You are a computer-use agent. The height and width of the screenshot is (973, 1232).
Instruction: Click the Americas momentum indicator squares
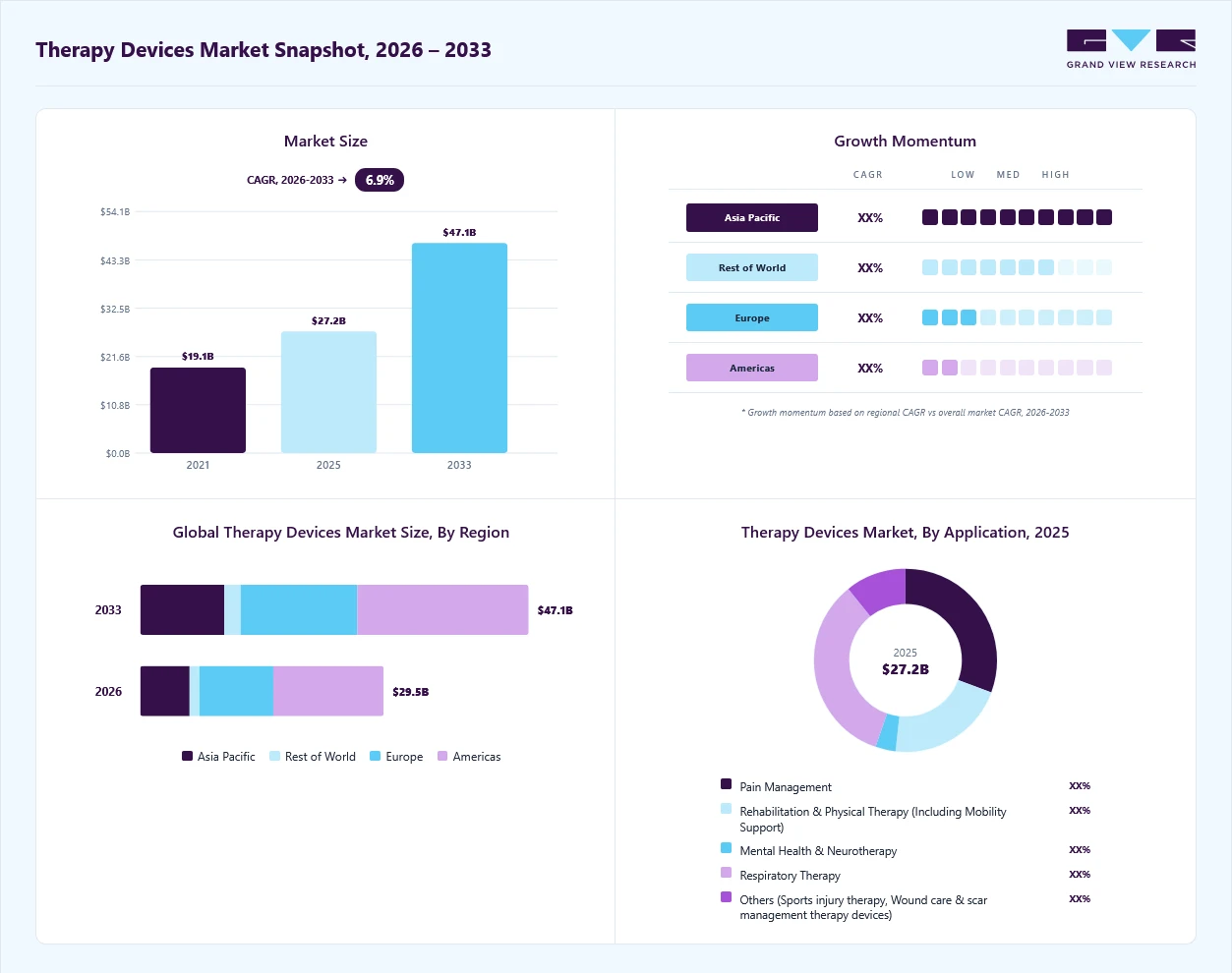pyautogui.click(x=1017, y=368)
